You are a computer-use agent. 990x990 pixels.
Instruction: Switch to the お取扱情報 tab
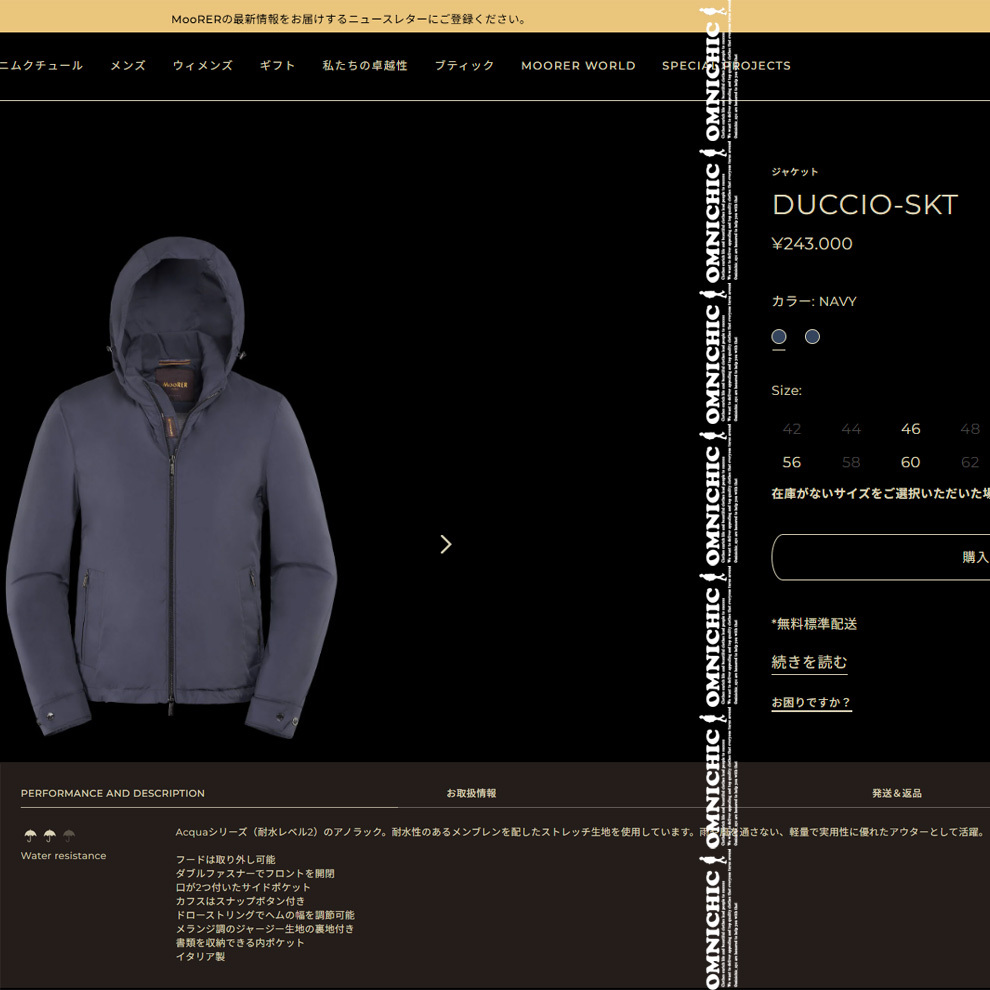471,793
